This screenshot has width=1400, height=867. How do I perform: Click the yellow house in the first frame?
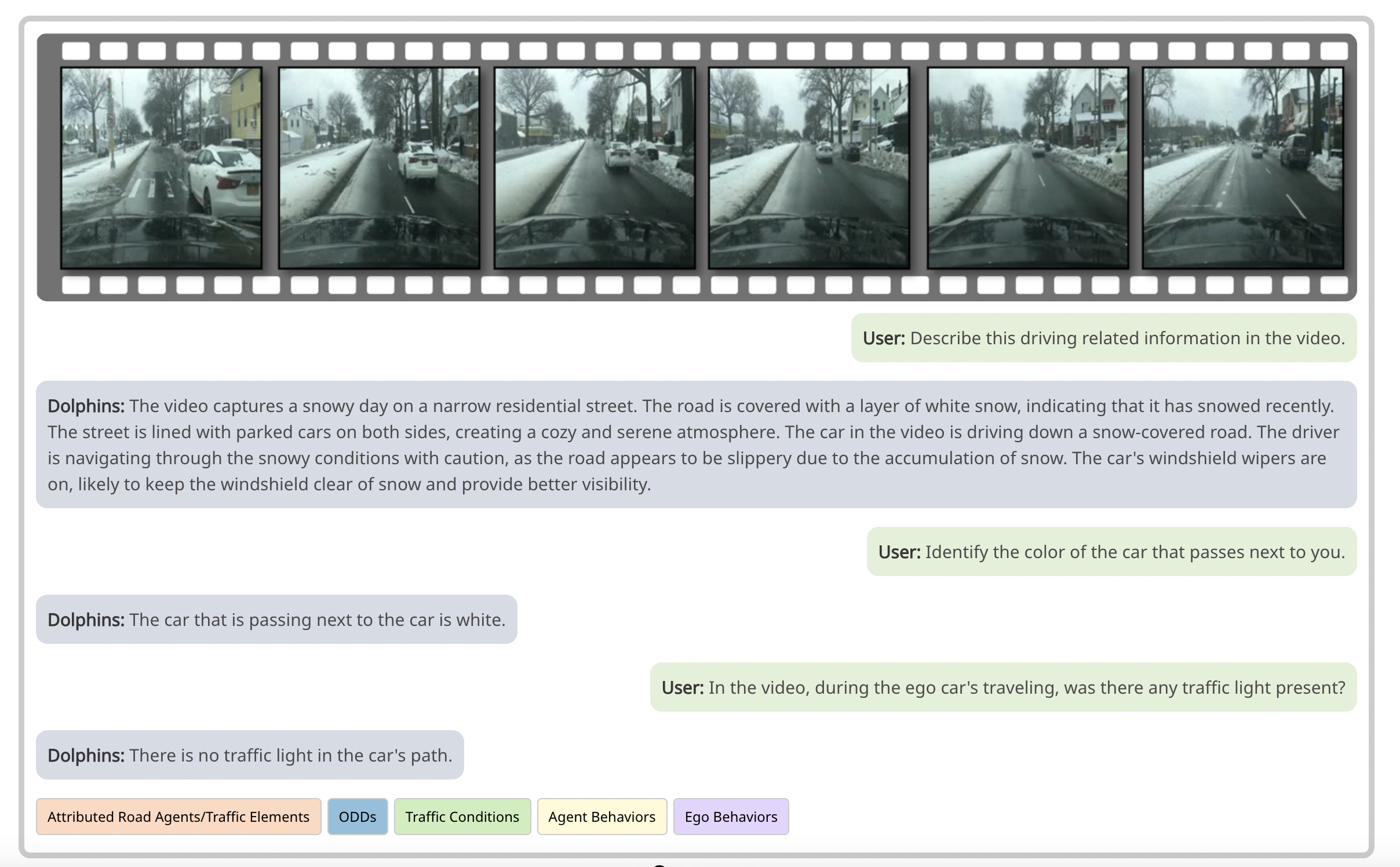(246, 104)
